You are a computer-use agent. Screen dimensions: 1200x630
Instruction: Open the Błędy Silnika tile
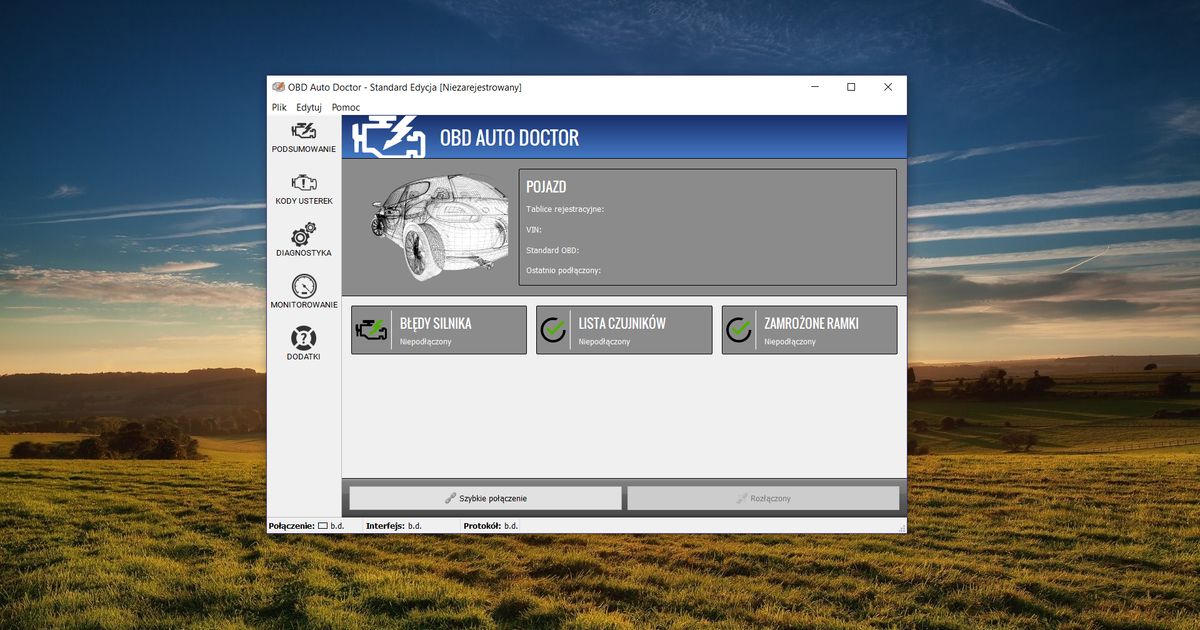click(439, 330)
